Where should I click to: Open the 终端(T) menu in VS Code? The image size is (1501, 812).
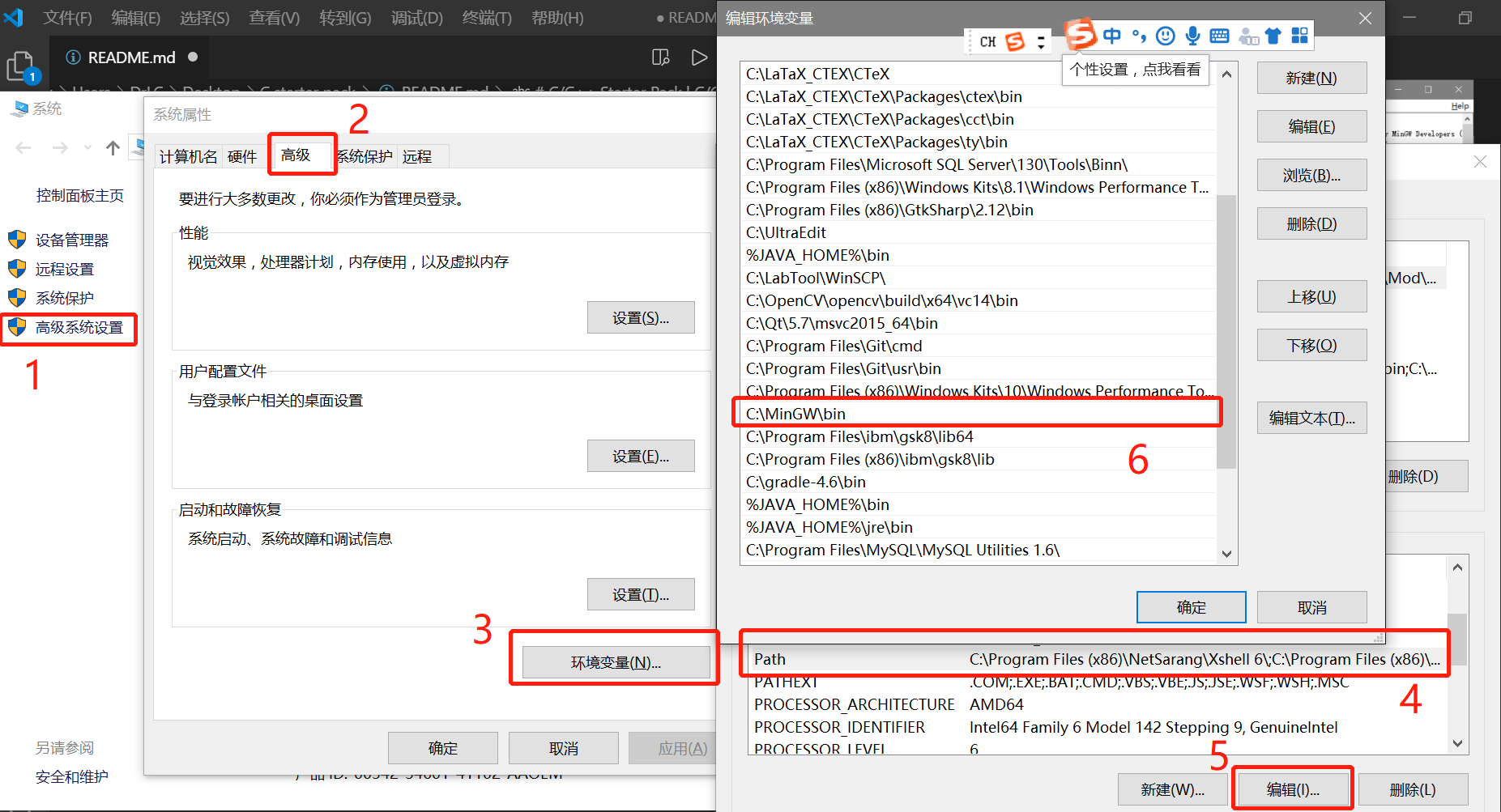[x=487, y=18]
